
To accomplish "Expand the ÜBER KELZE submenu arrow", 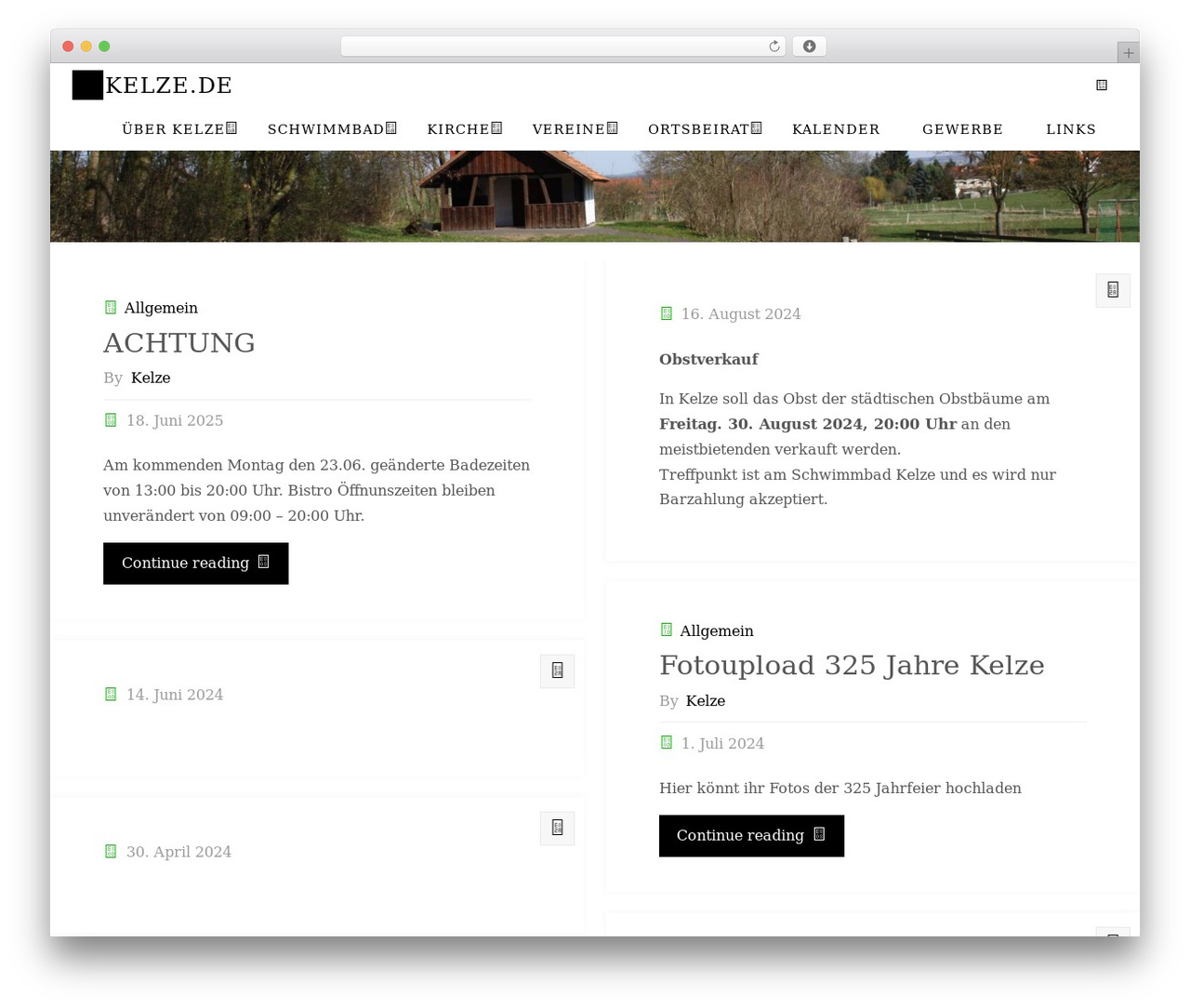I will pos(231,128).
